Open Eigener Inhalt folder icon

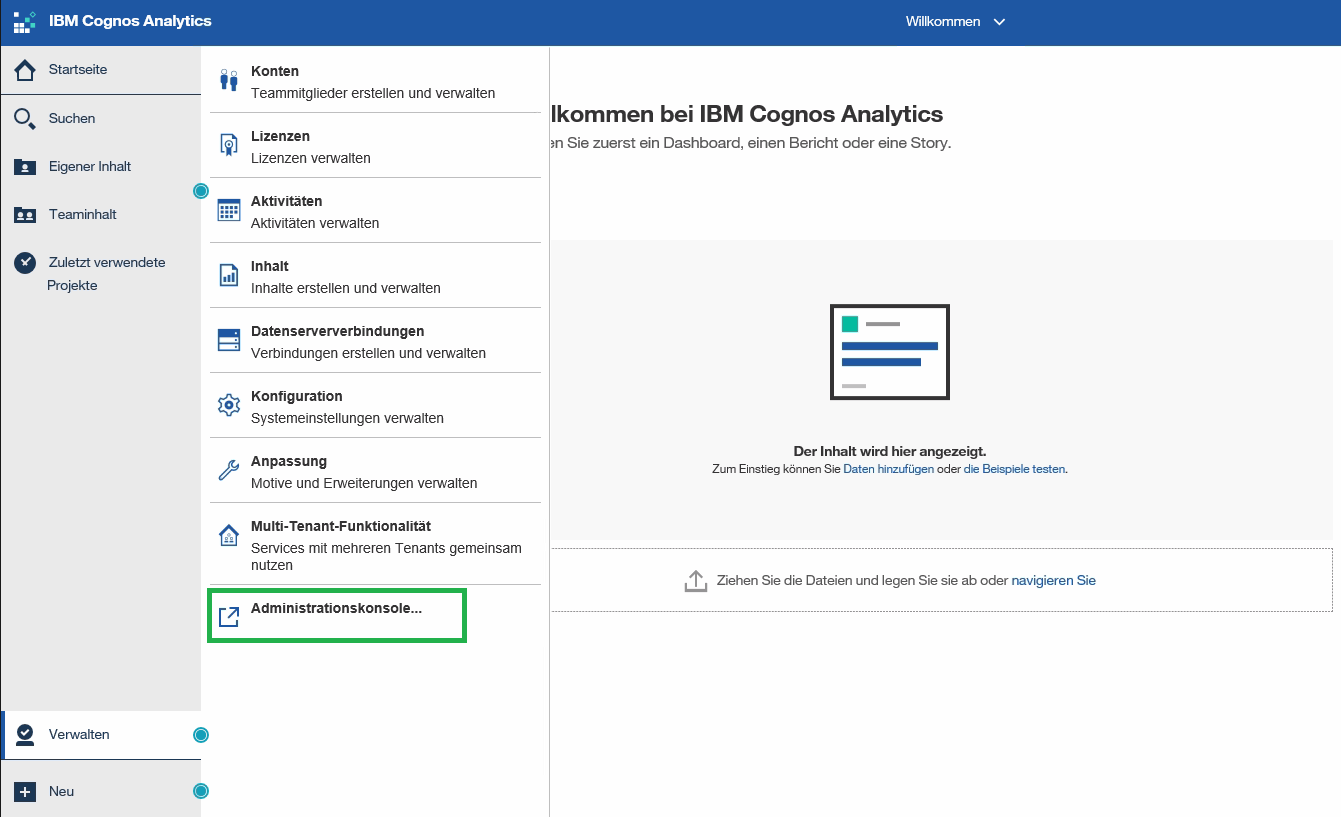click(25, 167)
